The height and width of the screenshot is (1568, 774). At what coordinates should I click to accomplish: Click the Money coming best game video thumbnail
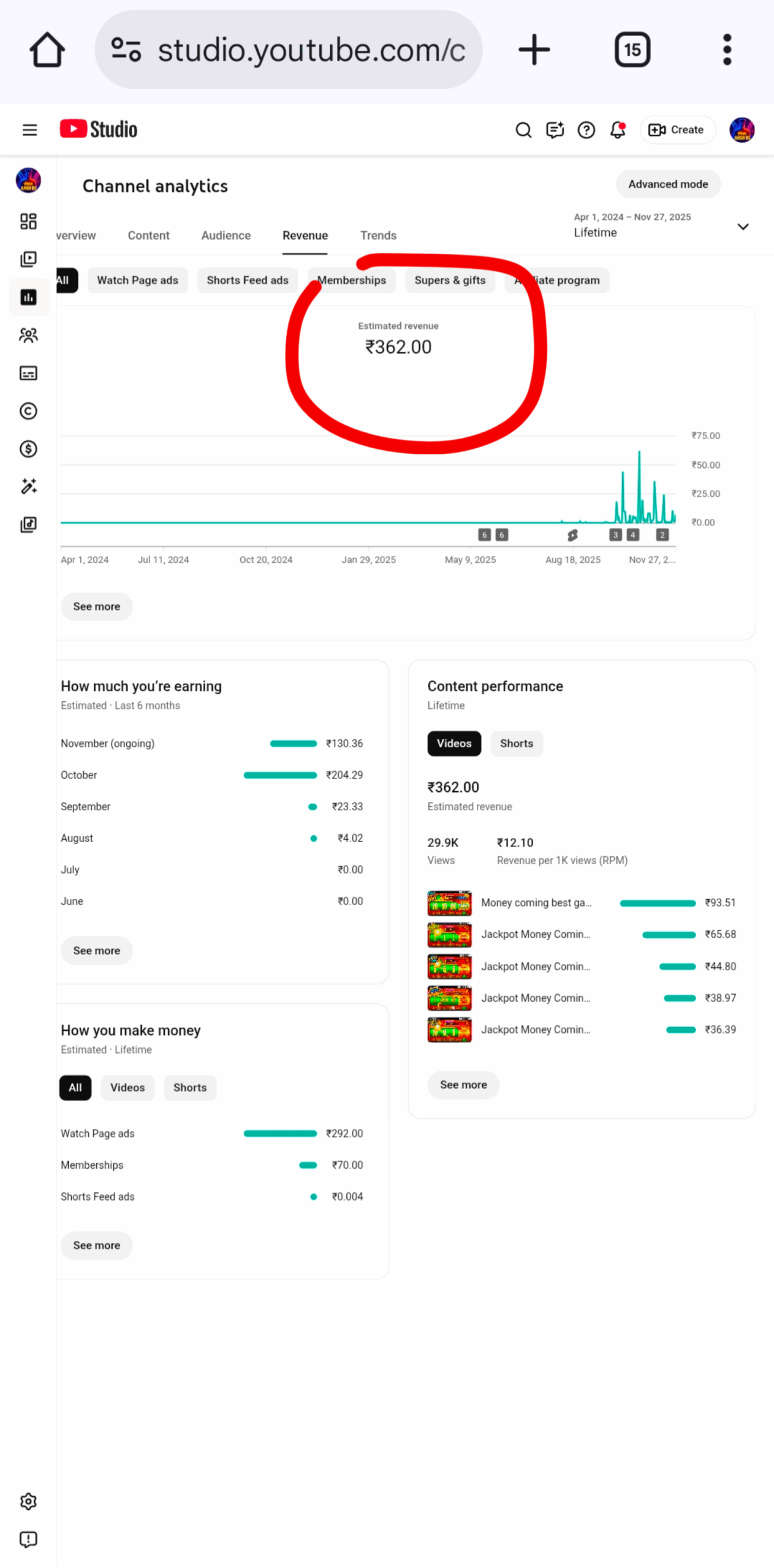coord(449,903)
